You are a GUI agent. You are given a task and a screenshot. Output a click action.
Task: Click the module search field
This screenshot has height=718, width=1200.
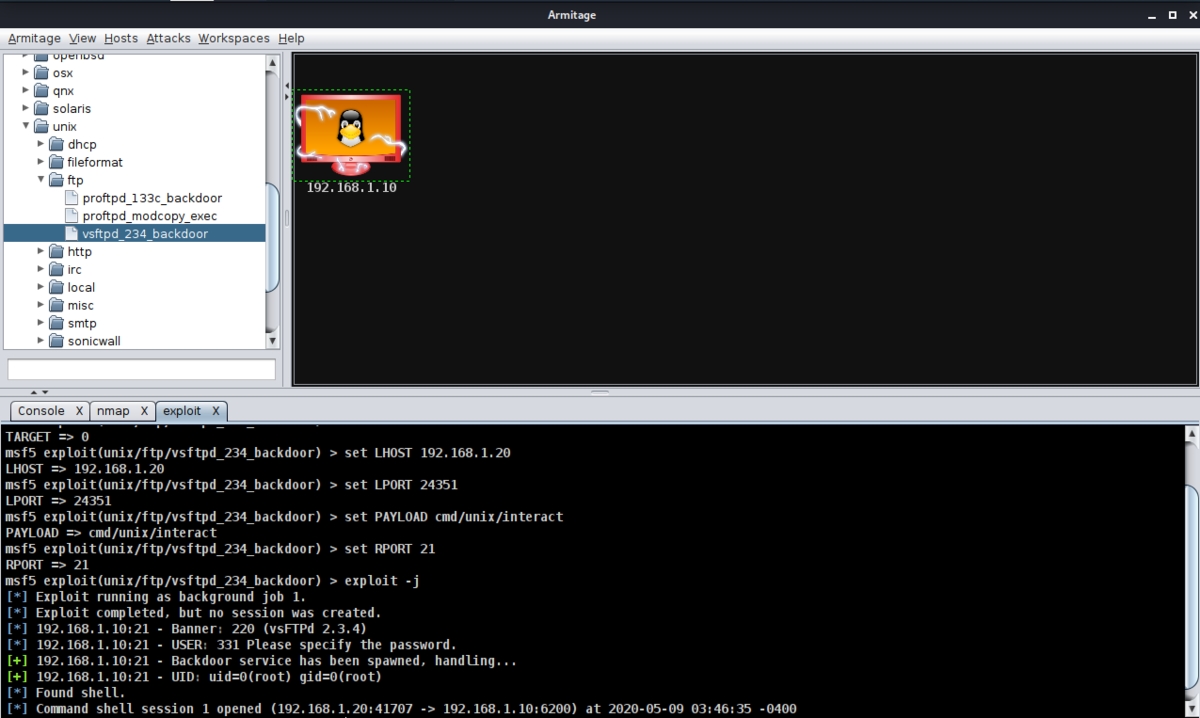click(x=141, y=369)
